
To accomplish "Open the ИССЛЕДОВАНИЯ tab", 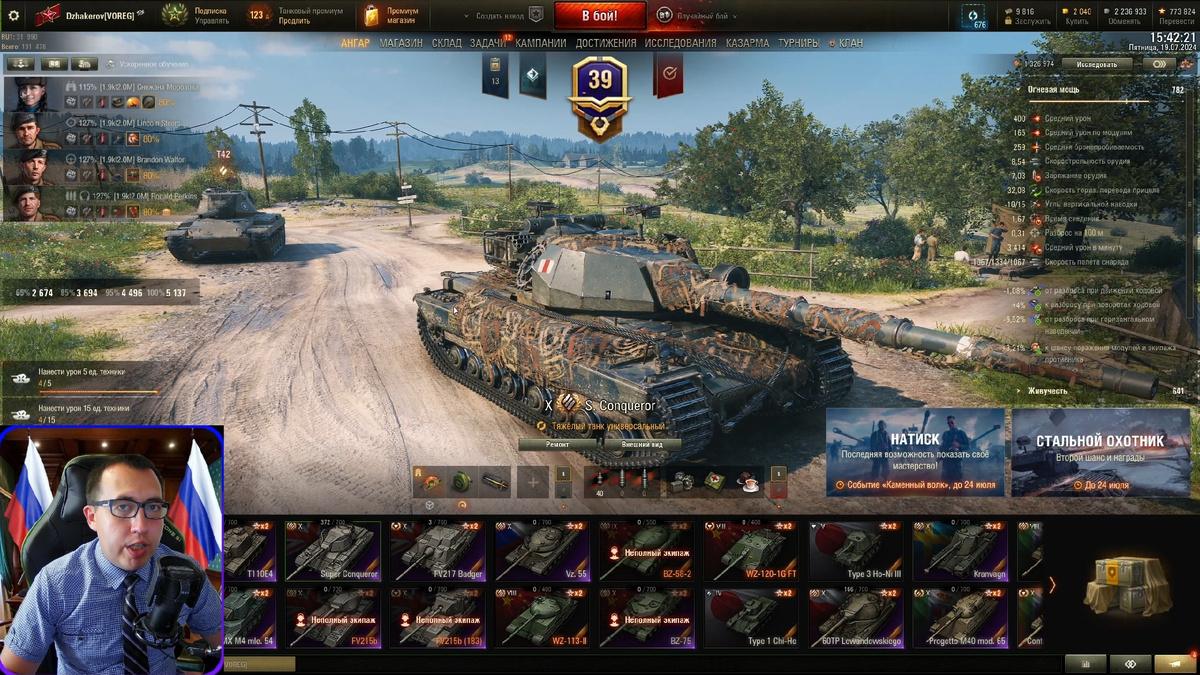I will 680,43.
